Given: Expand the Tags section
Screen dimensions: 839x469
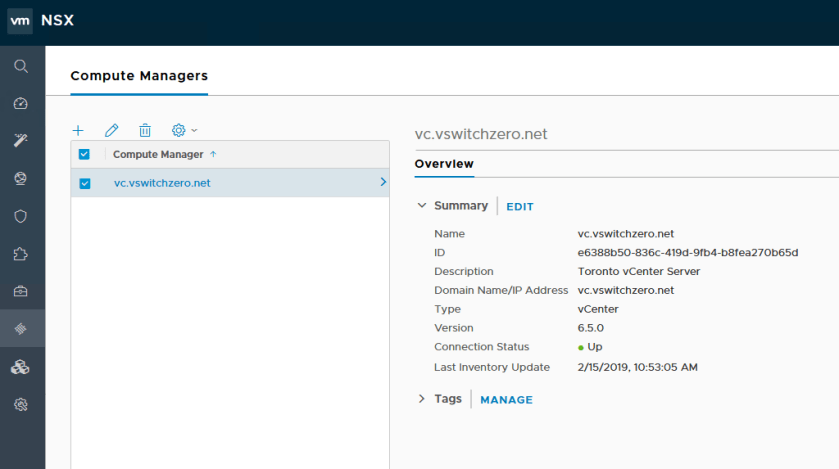Looking at the screenshot, I should point(422,399).
